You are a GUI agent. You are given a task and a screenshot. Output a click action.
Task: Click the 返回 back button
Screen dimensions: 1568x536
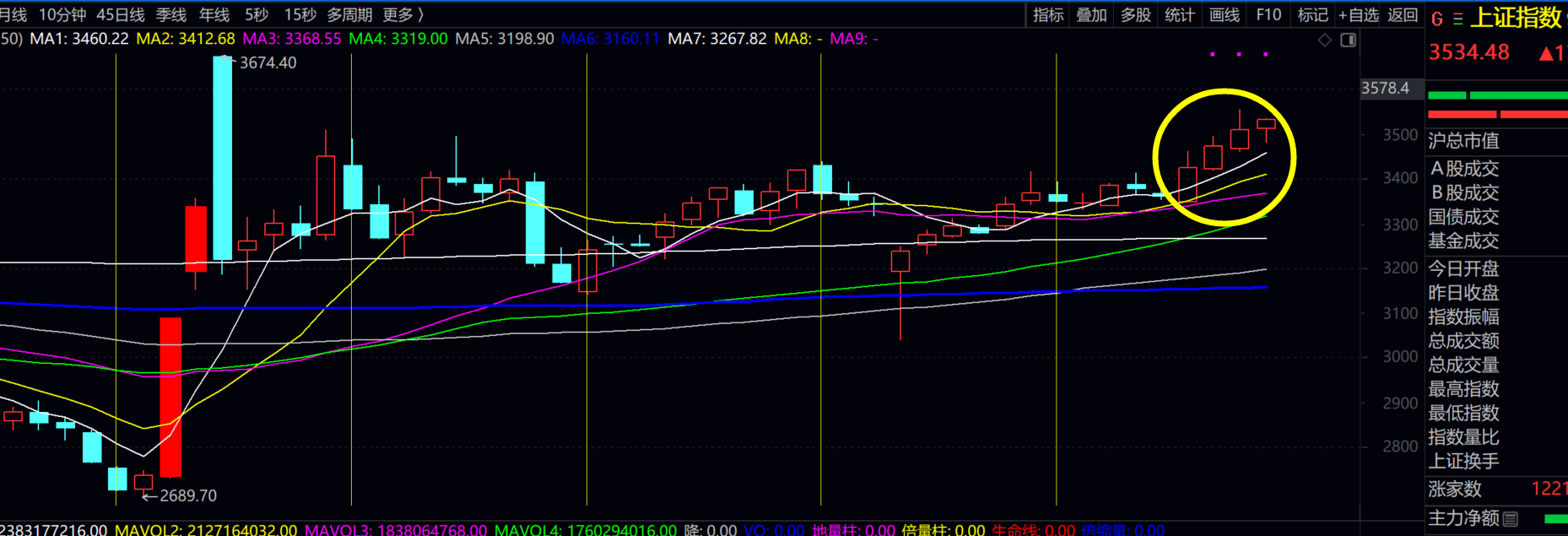(1403, 14)
